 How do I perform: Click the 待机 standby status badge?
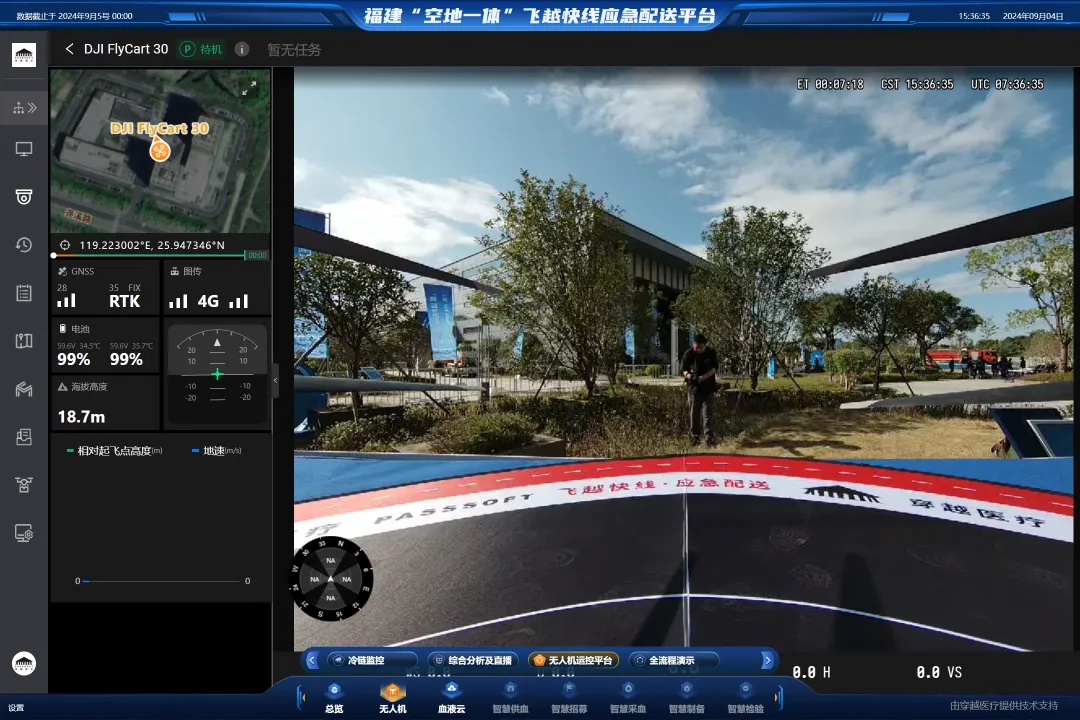point(202,49)
